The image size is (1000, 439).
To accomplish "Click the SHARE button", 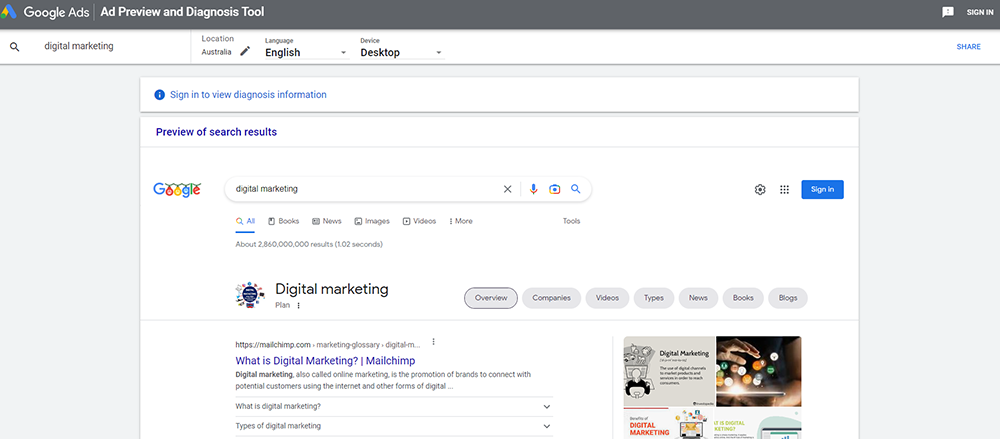I will [x=969, y=47].
